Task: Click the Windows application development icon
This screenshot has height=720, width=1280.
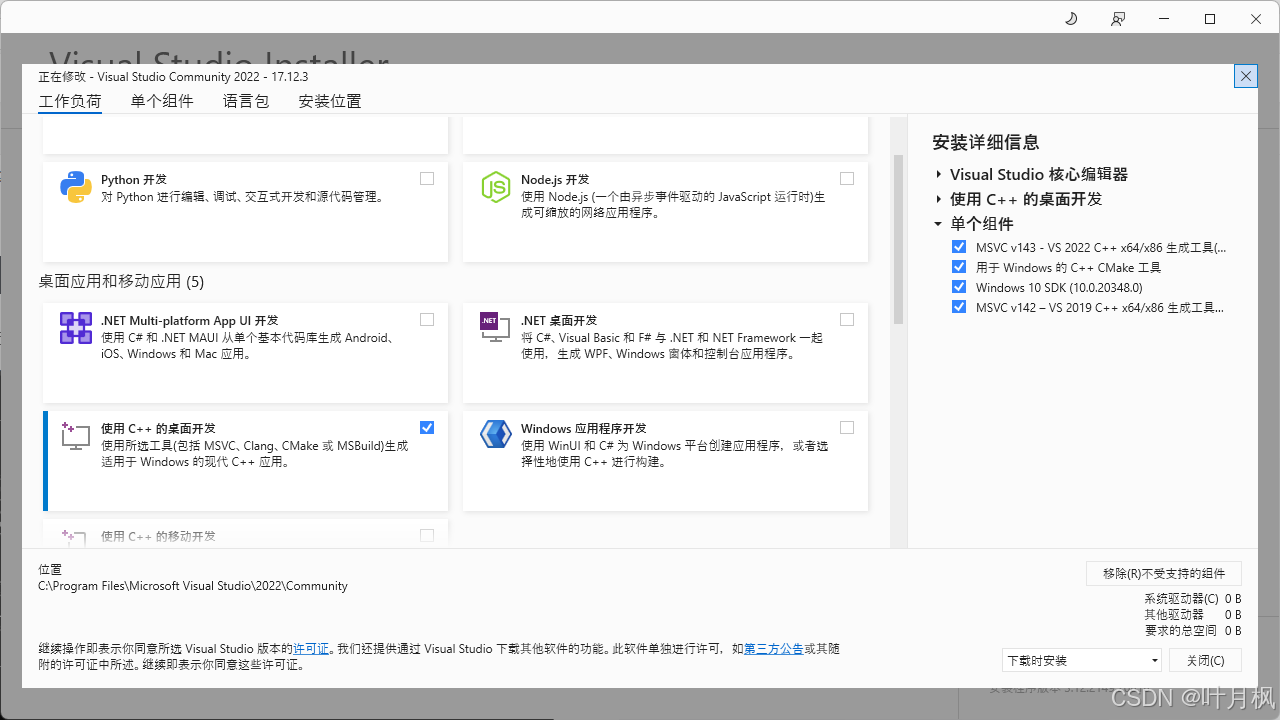Action: tap(496, 434)
